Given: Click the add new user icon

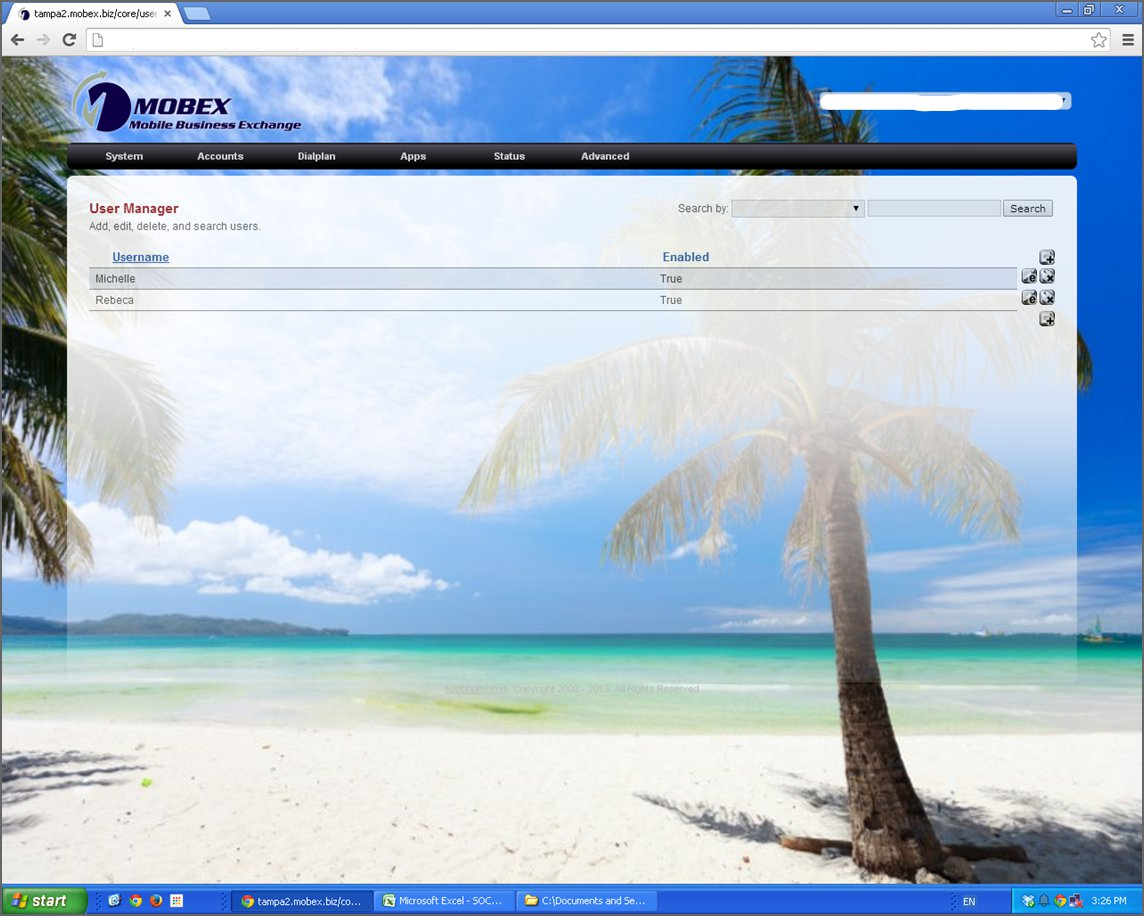Looking at the screenshot, I should (x=1046, y=257).
